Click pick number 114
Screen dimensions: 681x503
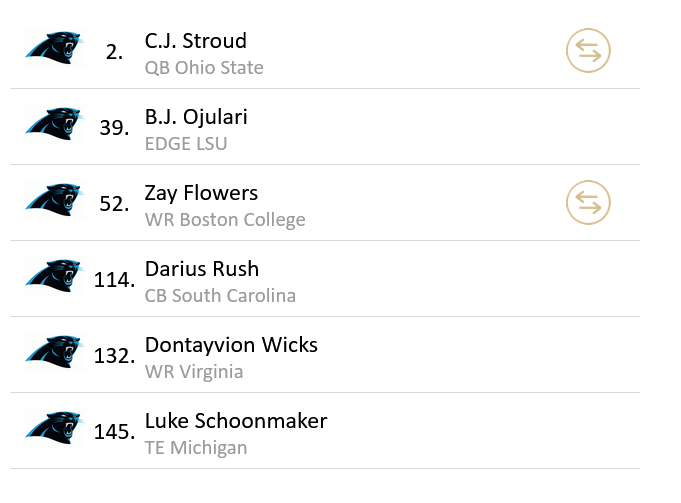pos(114,280)
